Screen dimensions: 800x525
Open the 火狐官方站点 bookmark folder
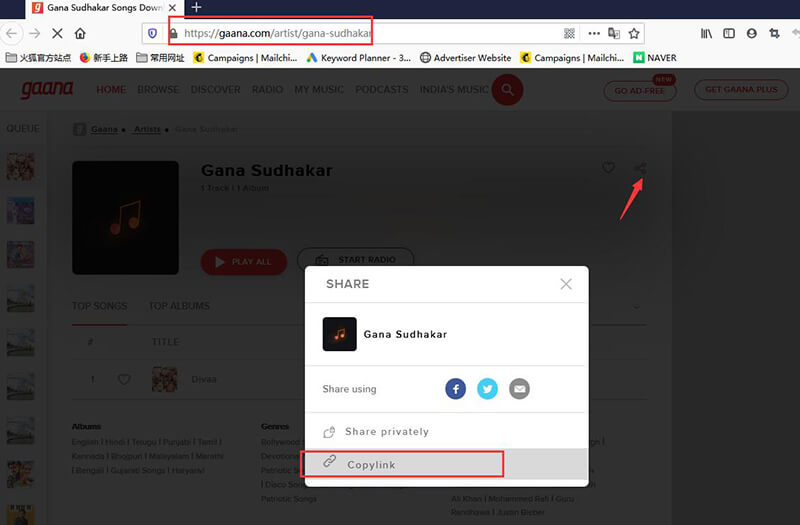click(38, 58)
